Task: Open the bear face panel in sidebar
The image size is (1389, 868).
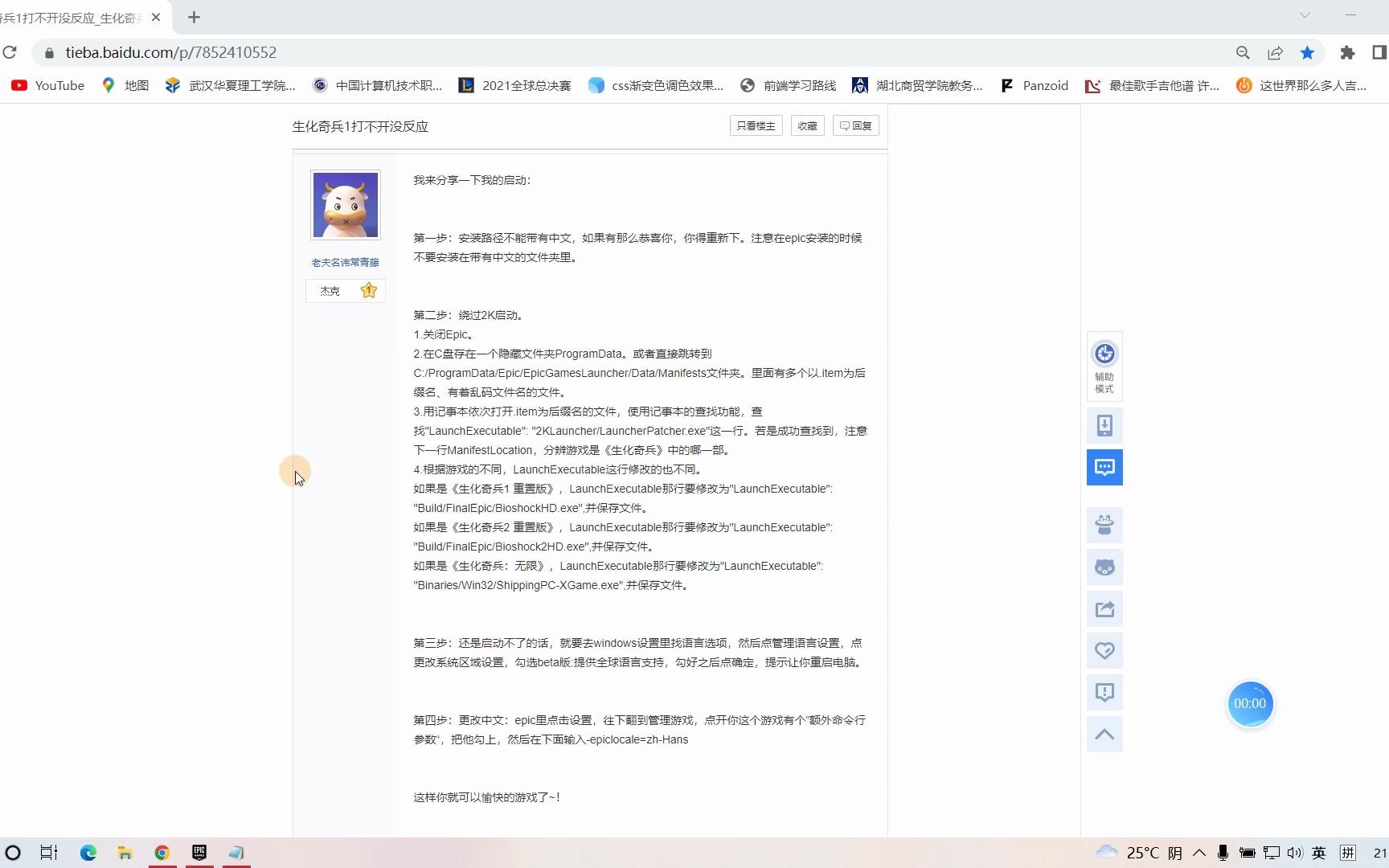Action: pyautogui.click(x=1104, y=567)
